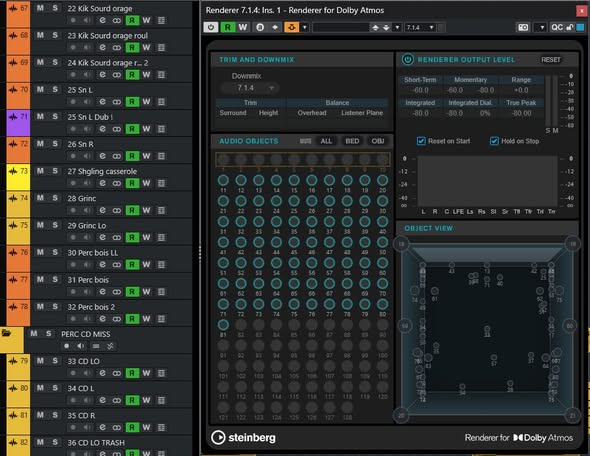Click group editing equals icon on PERC CD MISS

point(96,346)
